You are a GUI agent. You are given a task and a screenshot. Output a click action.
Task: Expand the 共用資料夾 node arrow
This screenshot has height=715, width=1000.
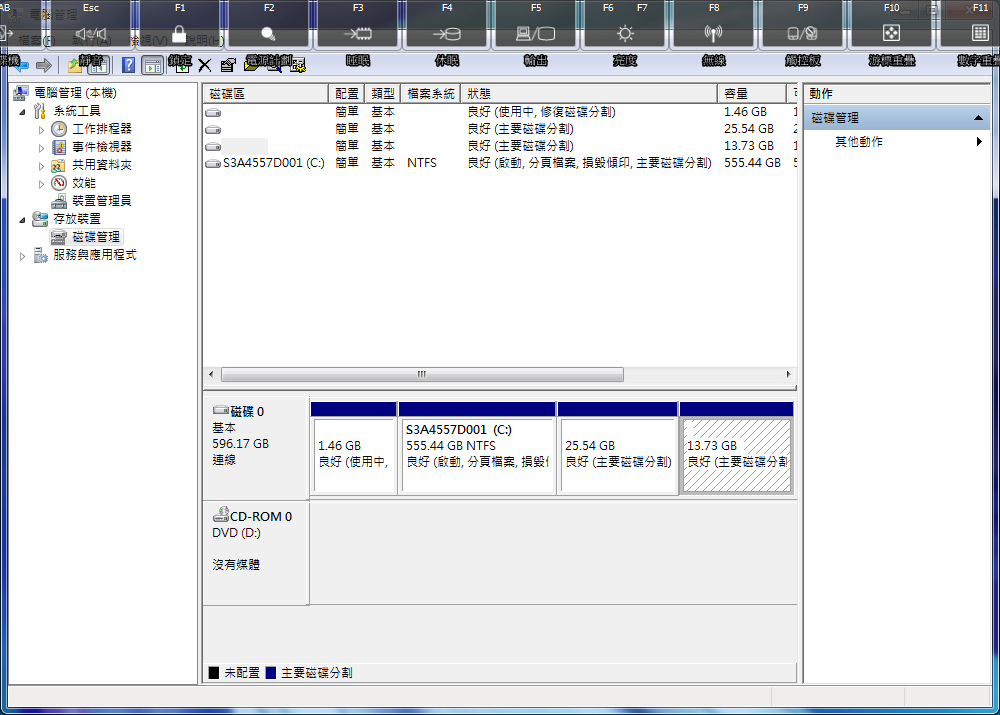41,166
